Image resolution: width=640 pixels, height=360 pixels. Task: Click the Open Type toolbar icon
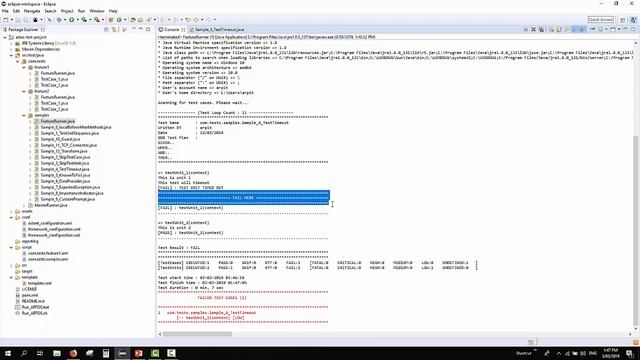(x=133, y=20)
